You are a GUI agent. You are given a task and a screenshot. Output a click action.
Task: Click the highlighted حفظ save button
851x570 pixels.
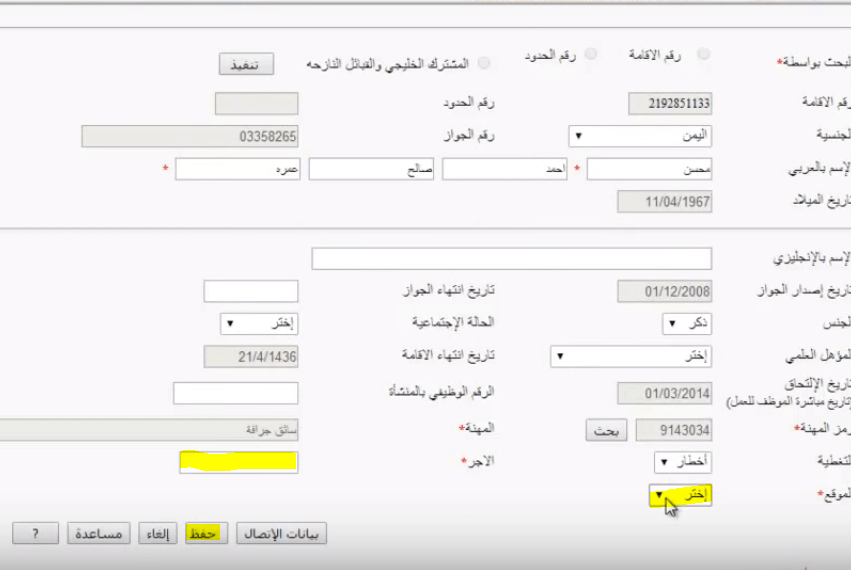click(x=206, y=534)
